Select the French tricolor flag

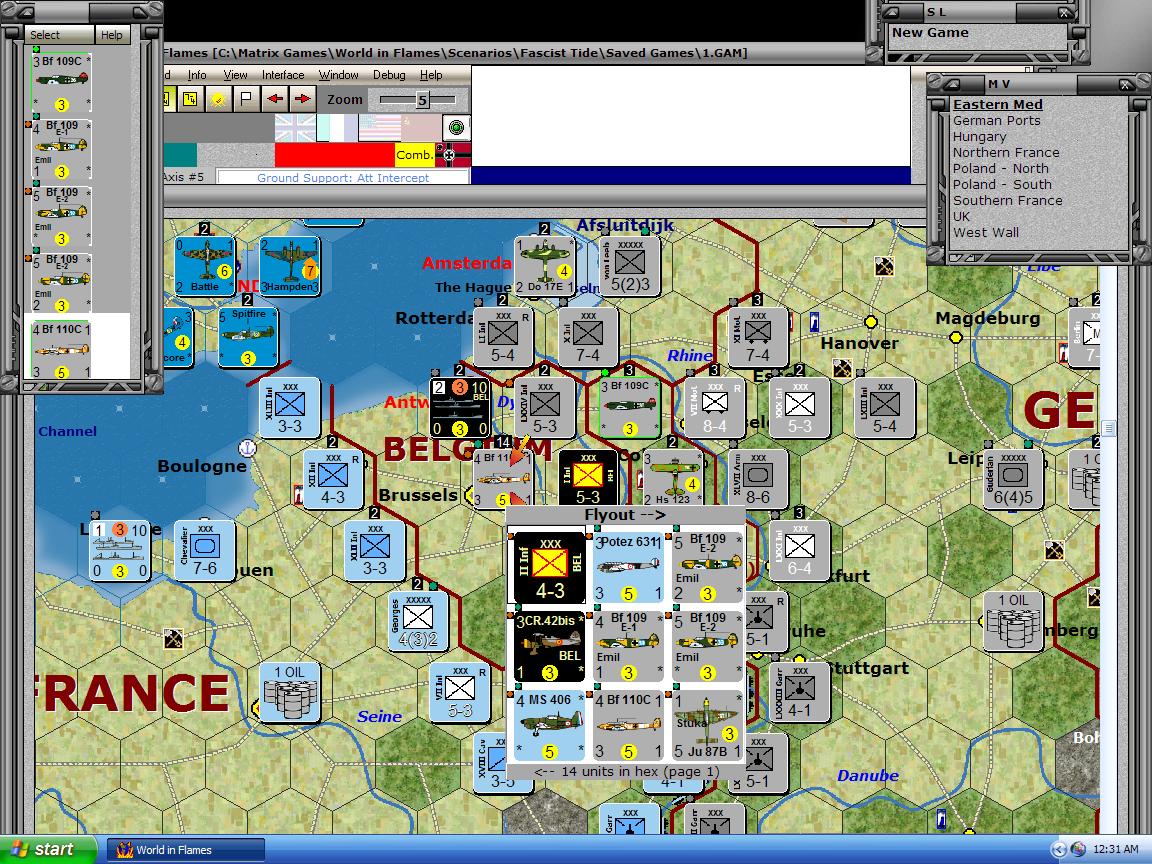pyautogui.click(x=337, y=128)
